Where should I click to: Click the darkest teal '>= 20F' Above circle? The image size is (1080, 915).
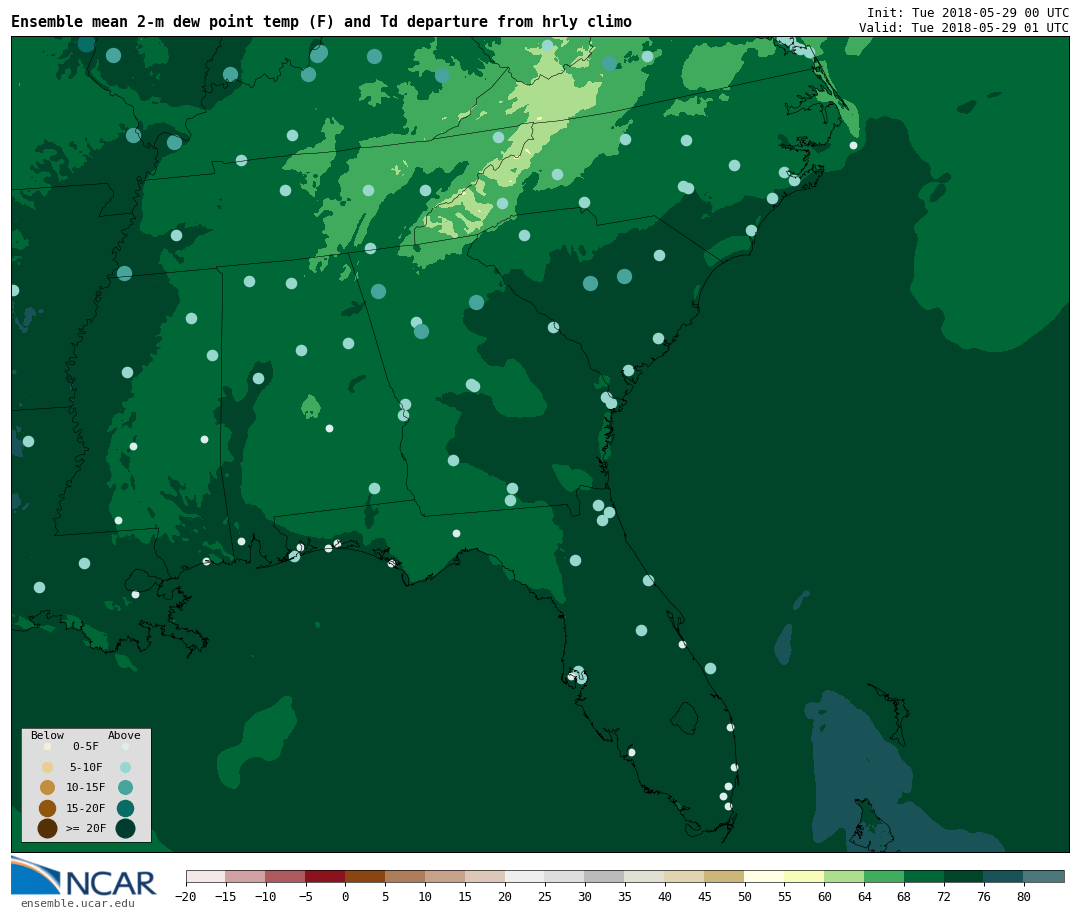pos(125,828)
